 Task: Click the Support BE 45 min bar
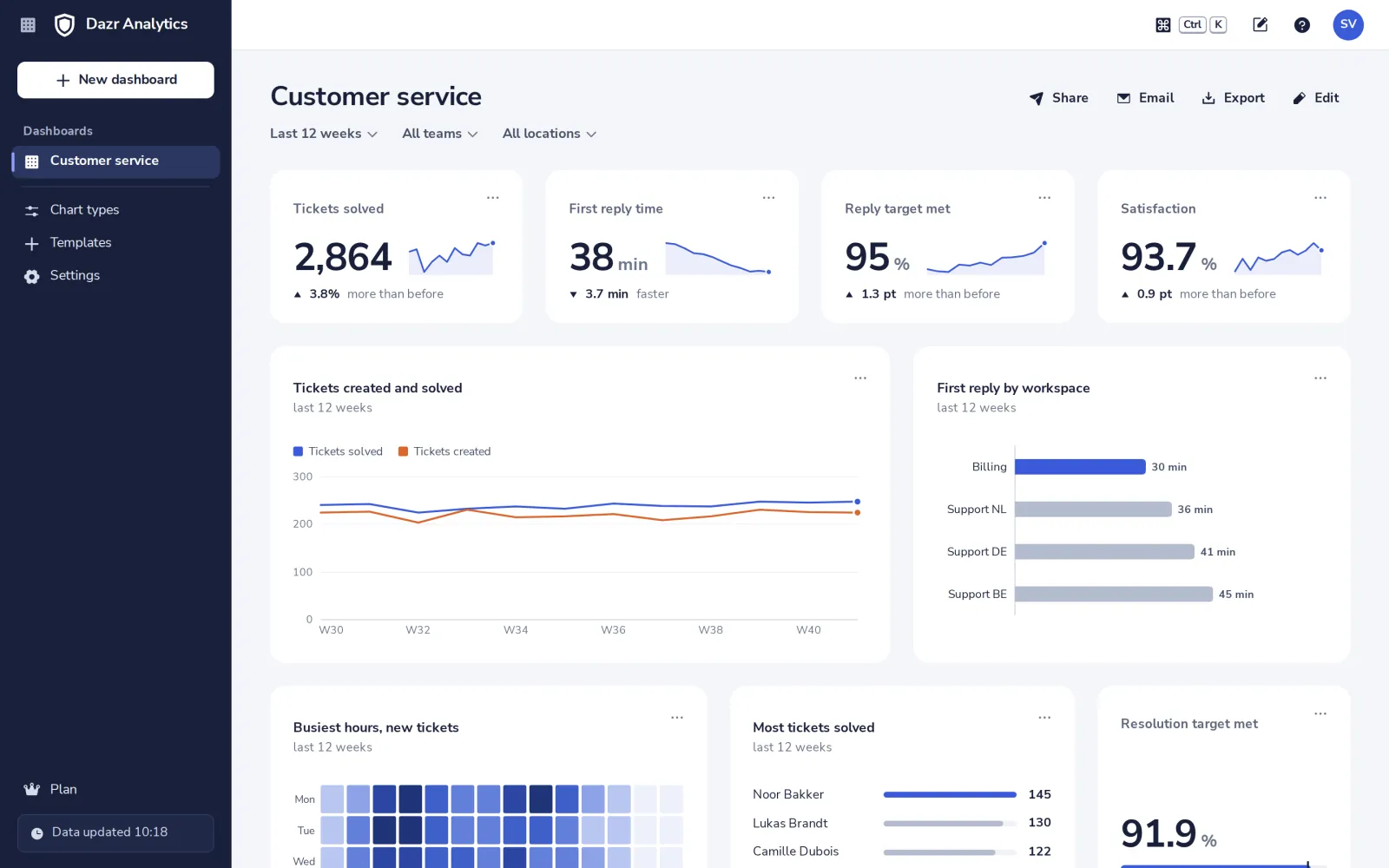1114,595
